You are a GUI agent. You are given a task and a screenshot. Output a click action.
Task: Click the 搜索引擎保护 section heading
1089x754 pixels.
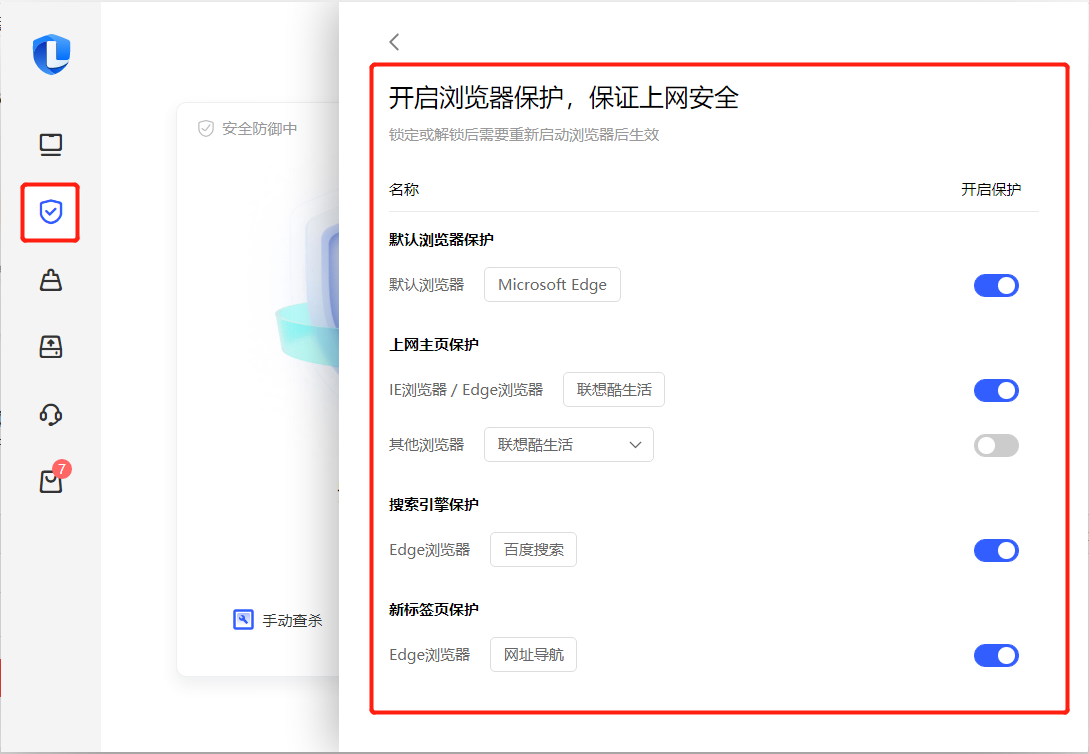pos(434,505)
